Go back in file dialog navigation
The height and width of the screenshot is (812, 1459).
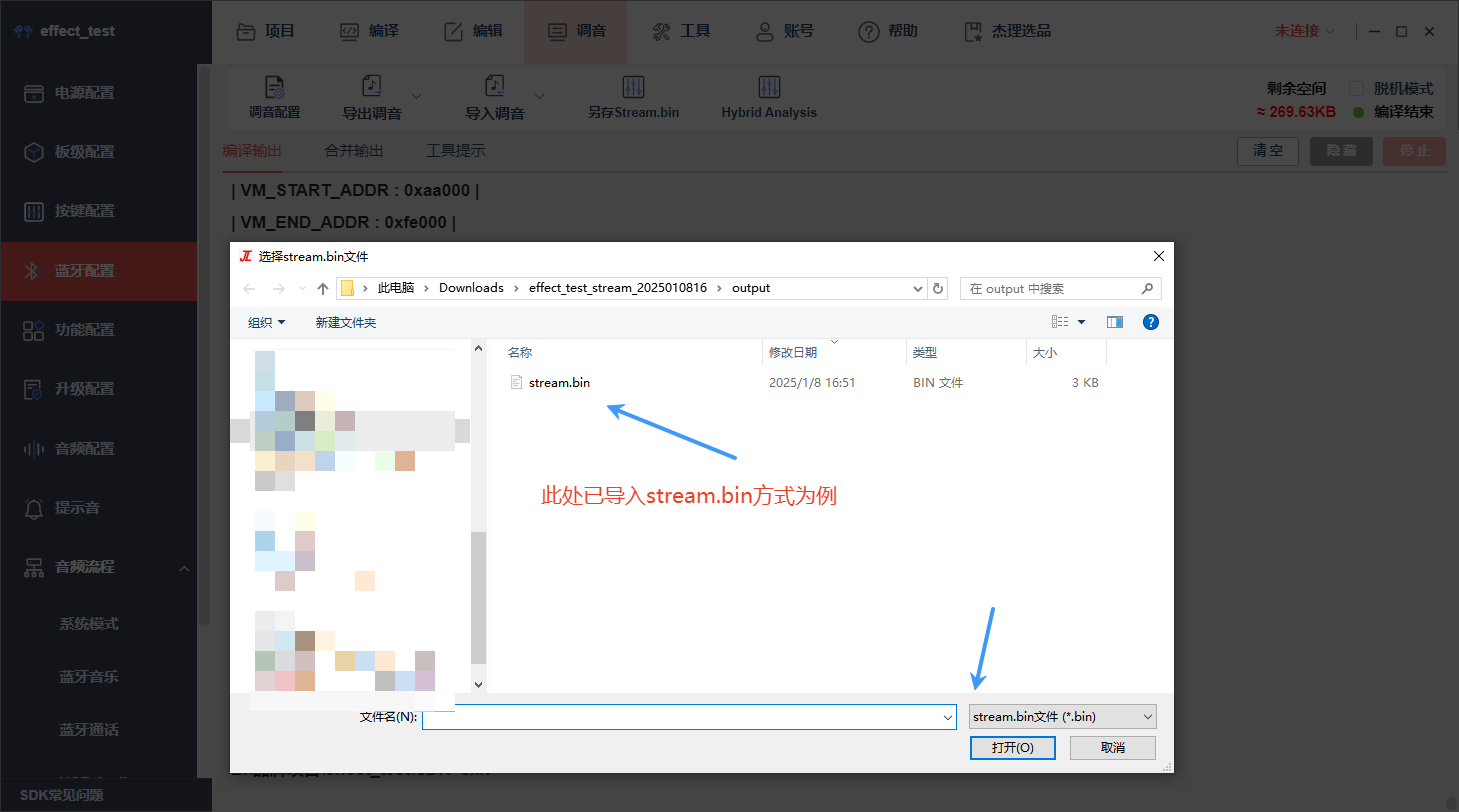[x=250, y=288]
